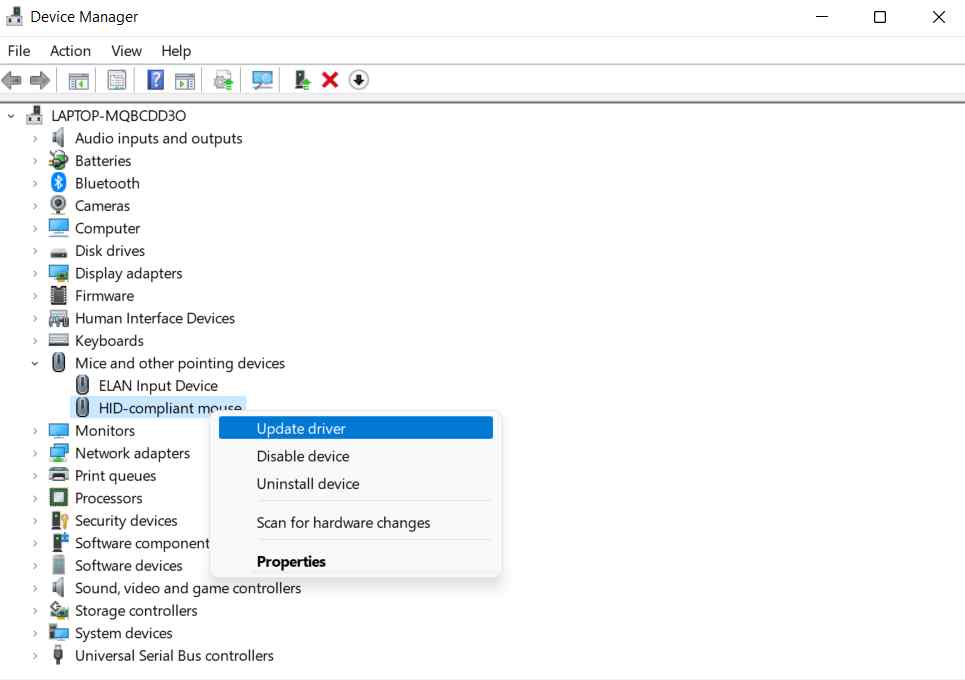Select the Processors label
The image size is (965, 680).
(108, 498)
